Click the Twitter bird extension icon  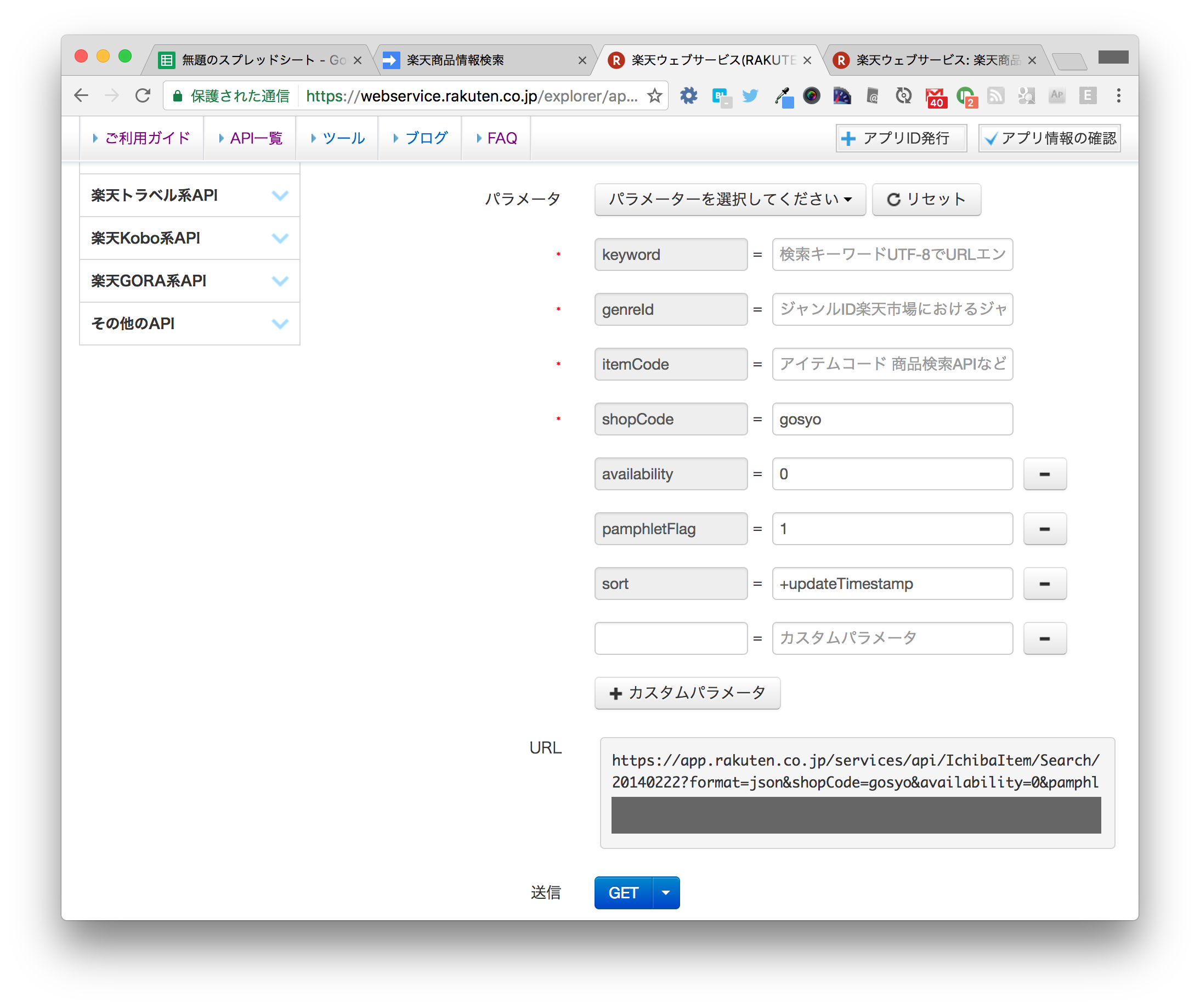click(x=750, y=95)
